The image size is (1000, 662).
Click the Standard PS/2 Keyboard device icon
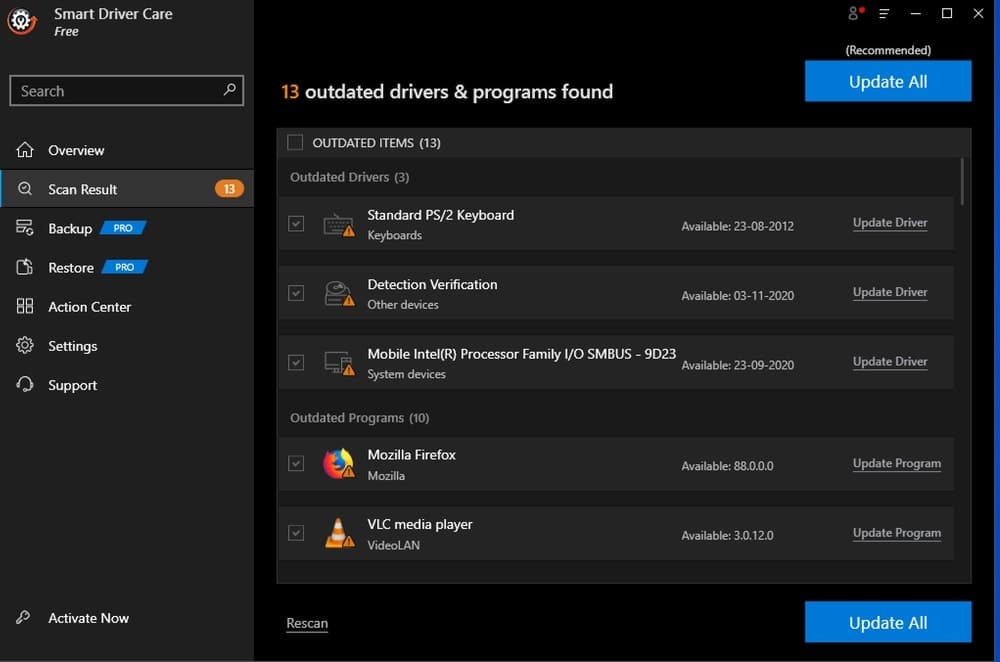tap(339, 224)
